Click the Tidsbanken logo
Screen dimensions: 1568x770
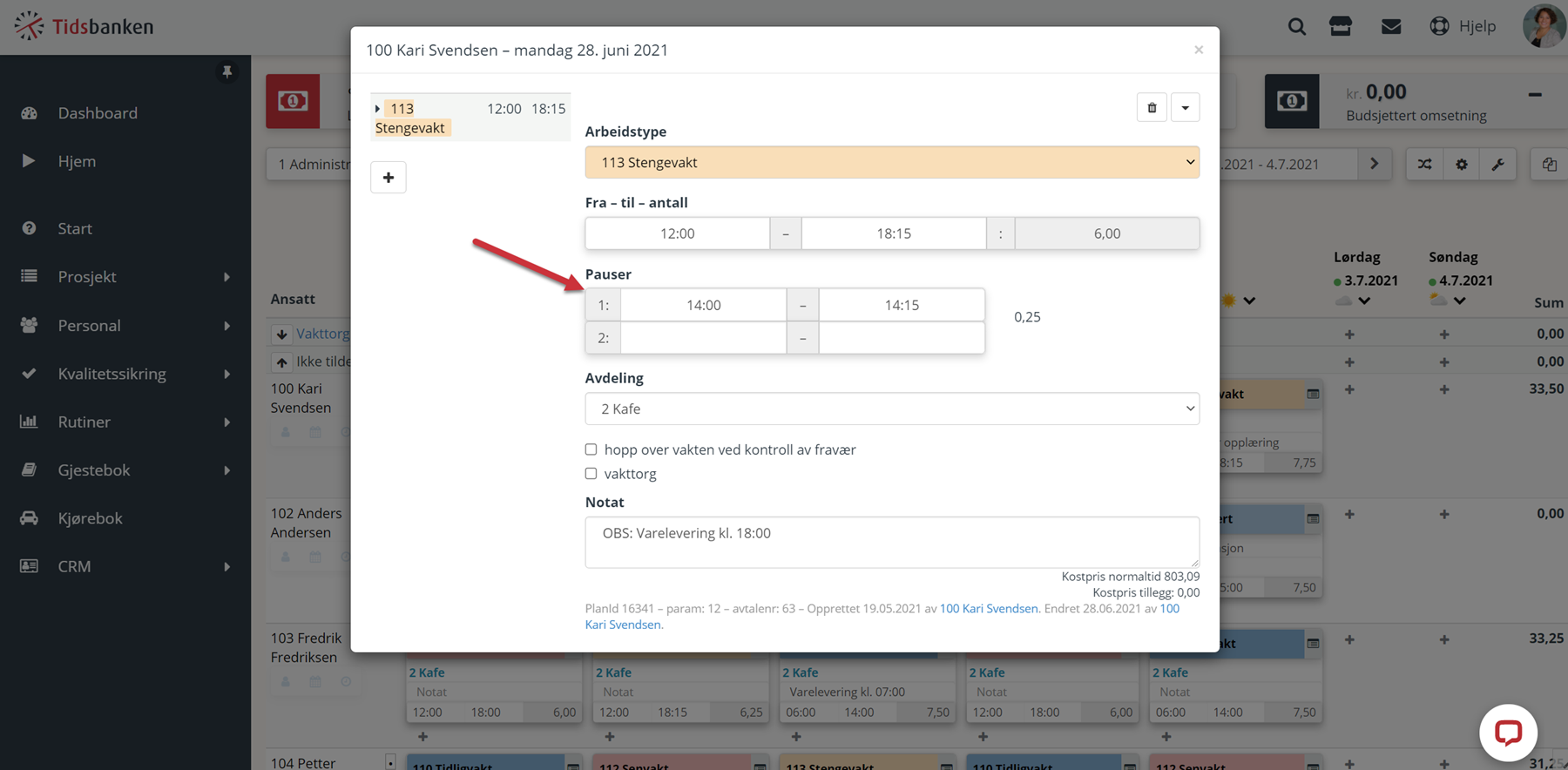click(x=84, y=26)
